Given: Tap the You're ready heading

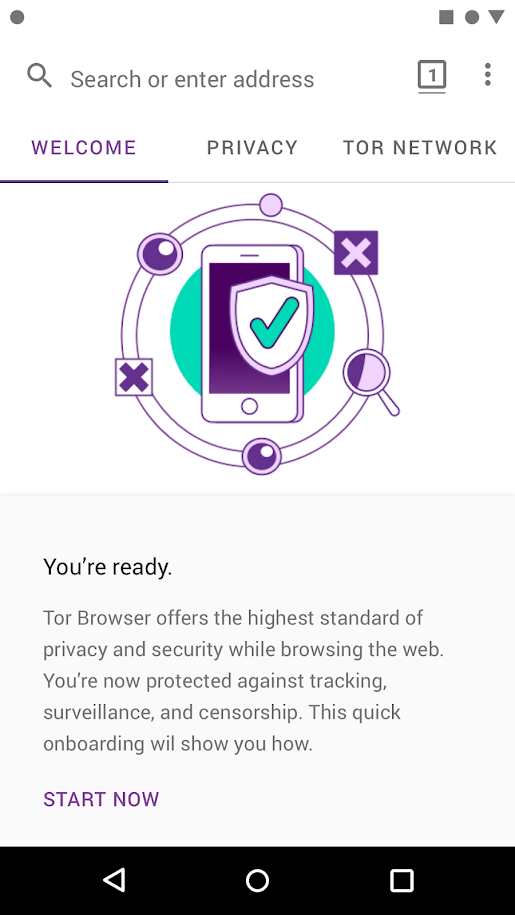Looking at the screenshot, I should (x=108, y=567).
